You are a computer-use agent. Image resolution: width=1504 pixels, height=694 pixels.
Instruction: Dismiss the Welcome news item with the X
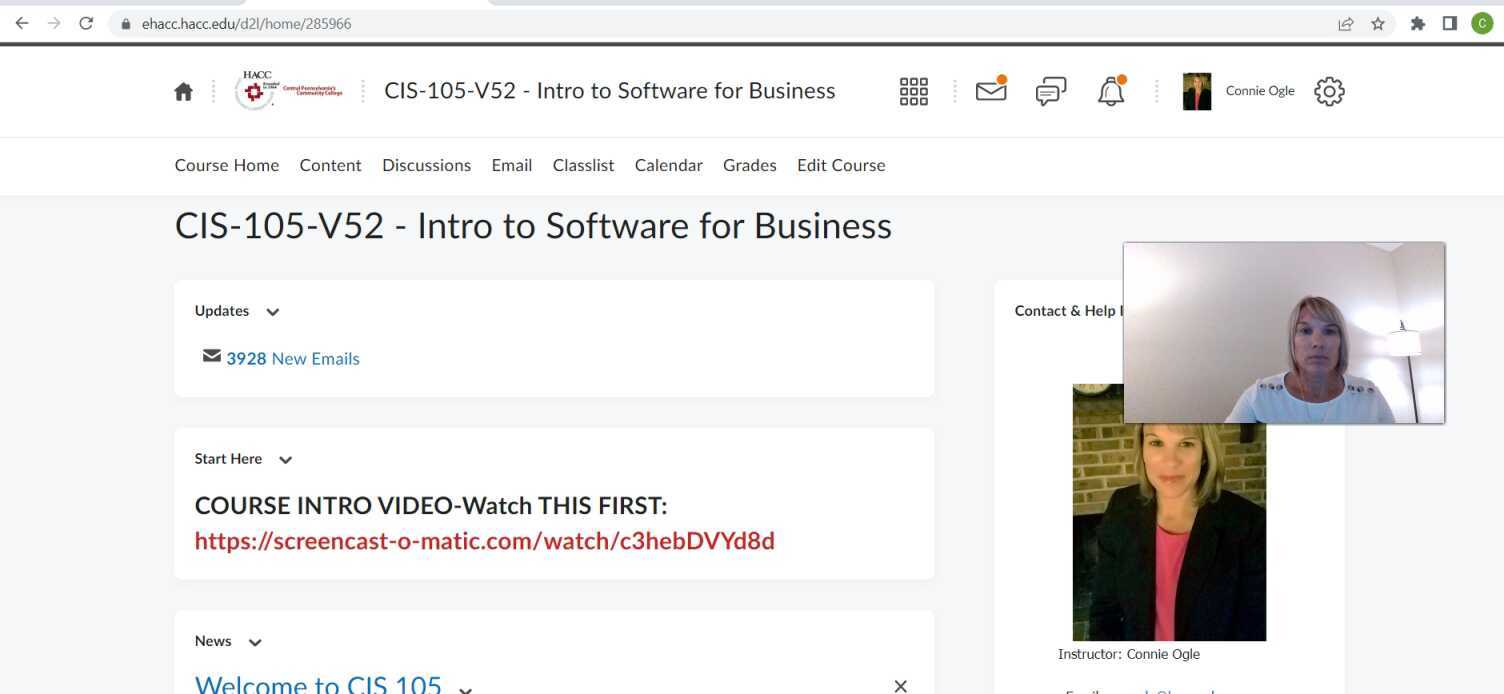(x=899, y=686)
